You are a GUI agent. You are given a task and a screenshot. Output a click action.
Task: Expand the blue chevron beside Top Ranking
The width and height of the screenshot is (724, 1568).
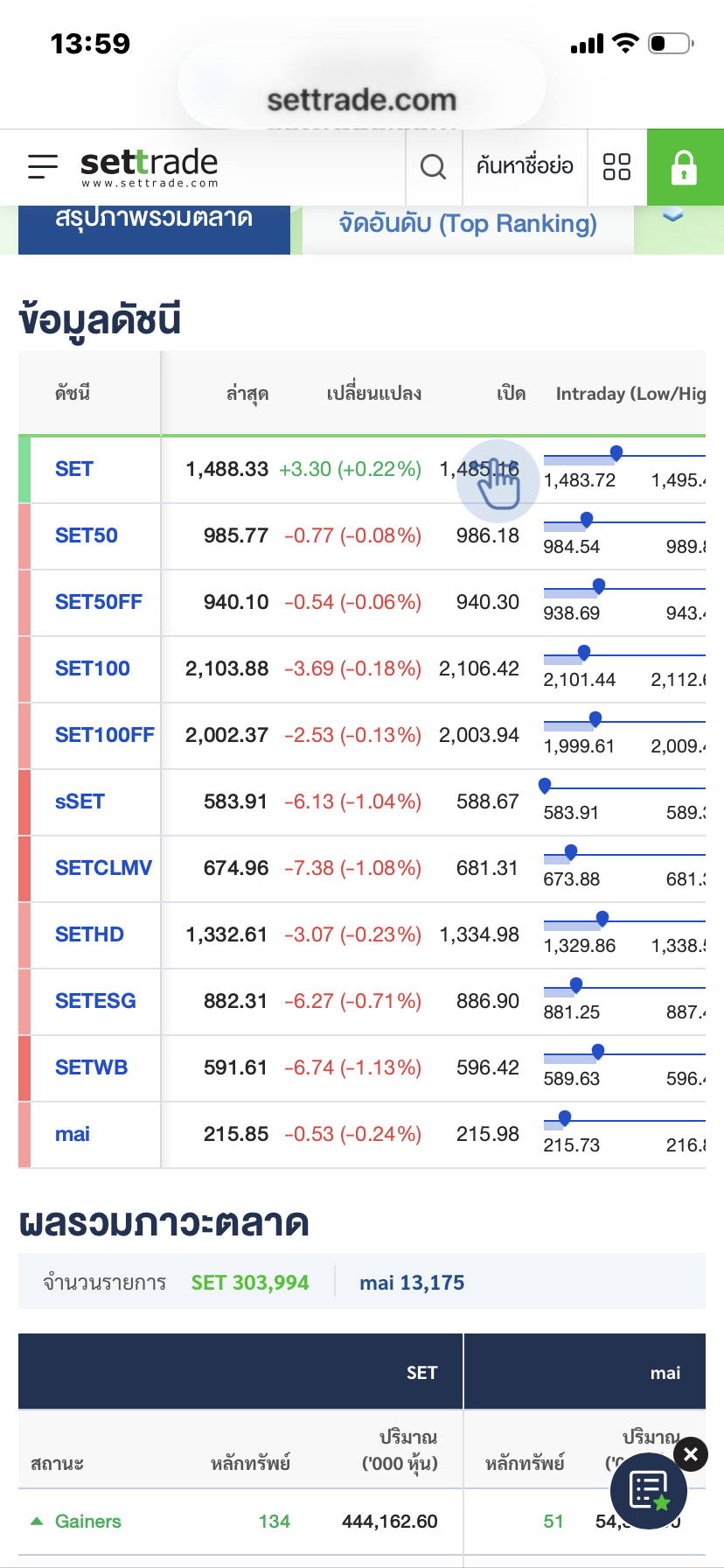(x=672, y=216)
